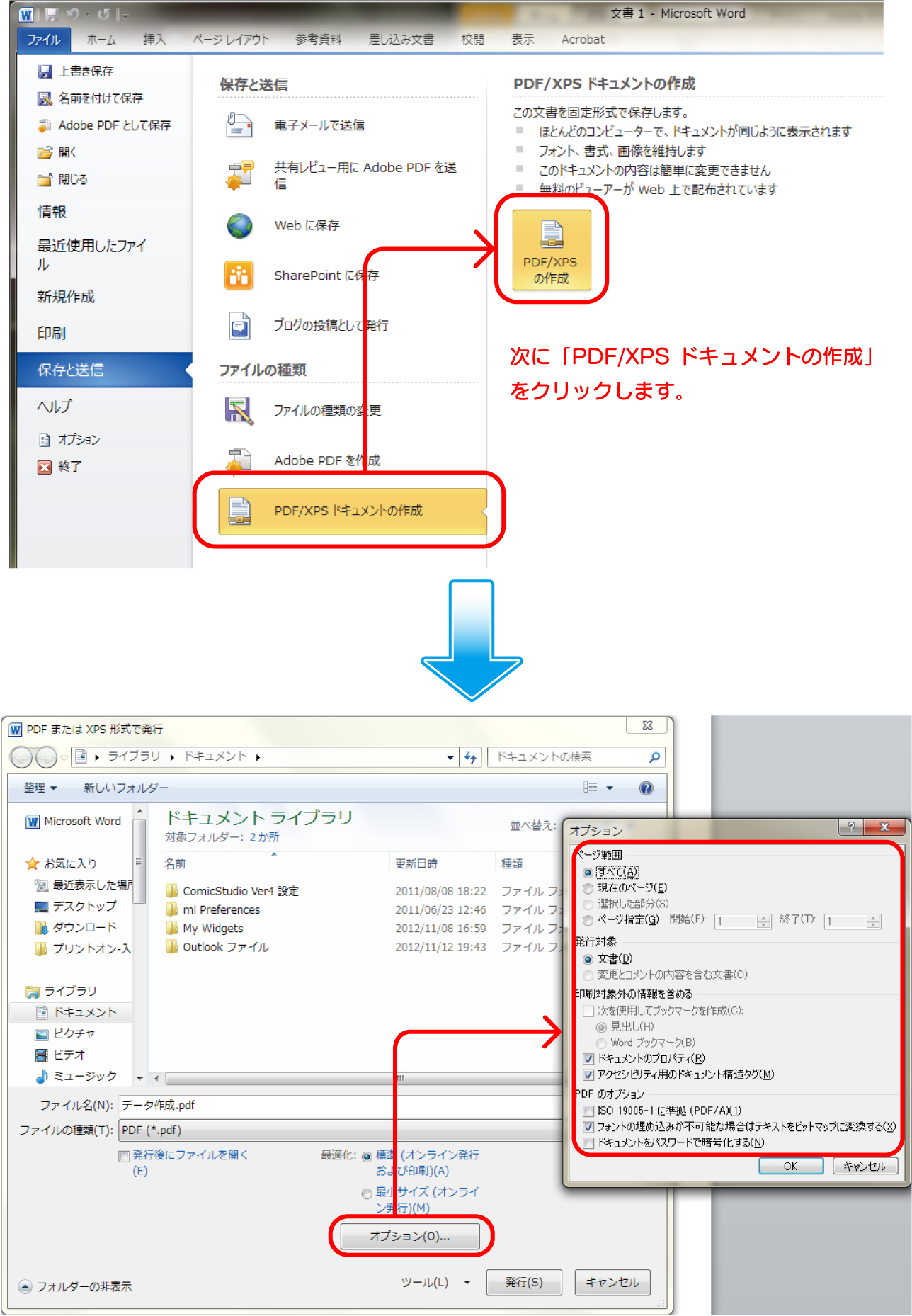Toggle アクセシビリティ用のドキュメント構造タグ checkbox
The image size is (912, 1316).
click(x=588, y=1075)
